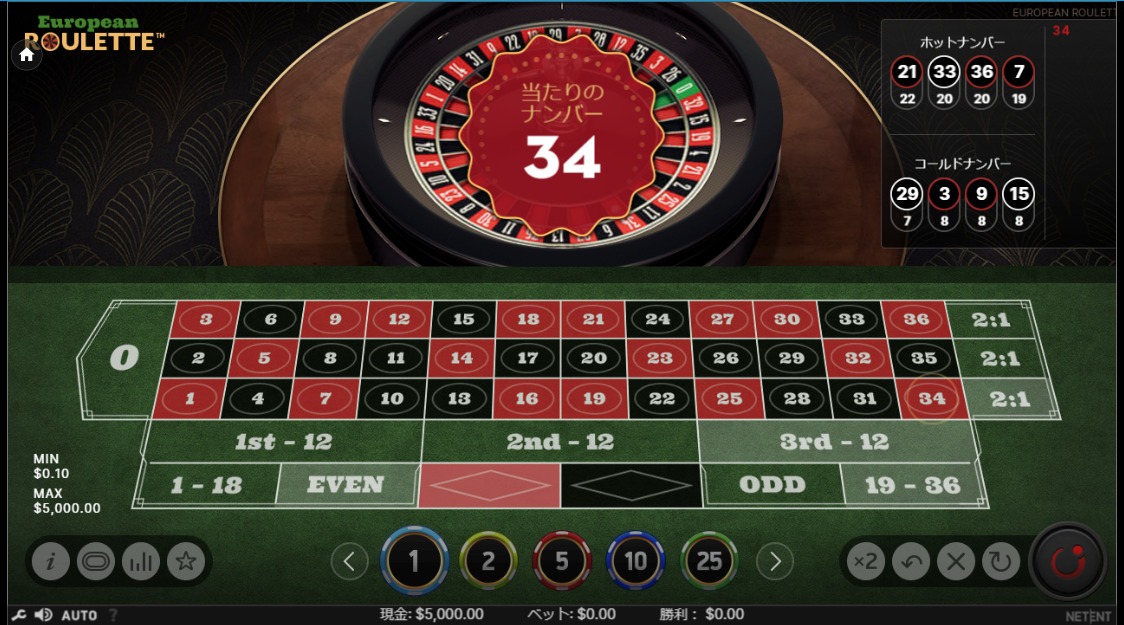Place a bet on ODD
1124x625 pixels.
coord(772,485)
